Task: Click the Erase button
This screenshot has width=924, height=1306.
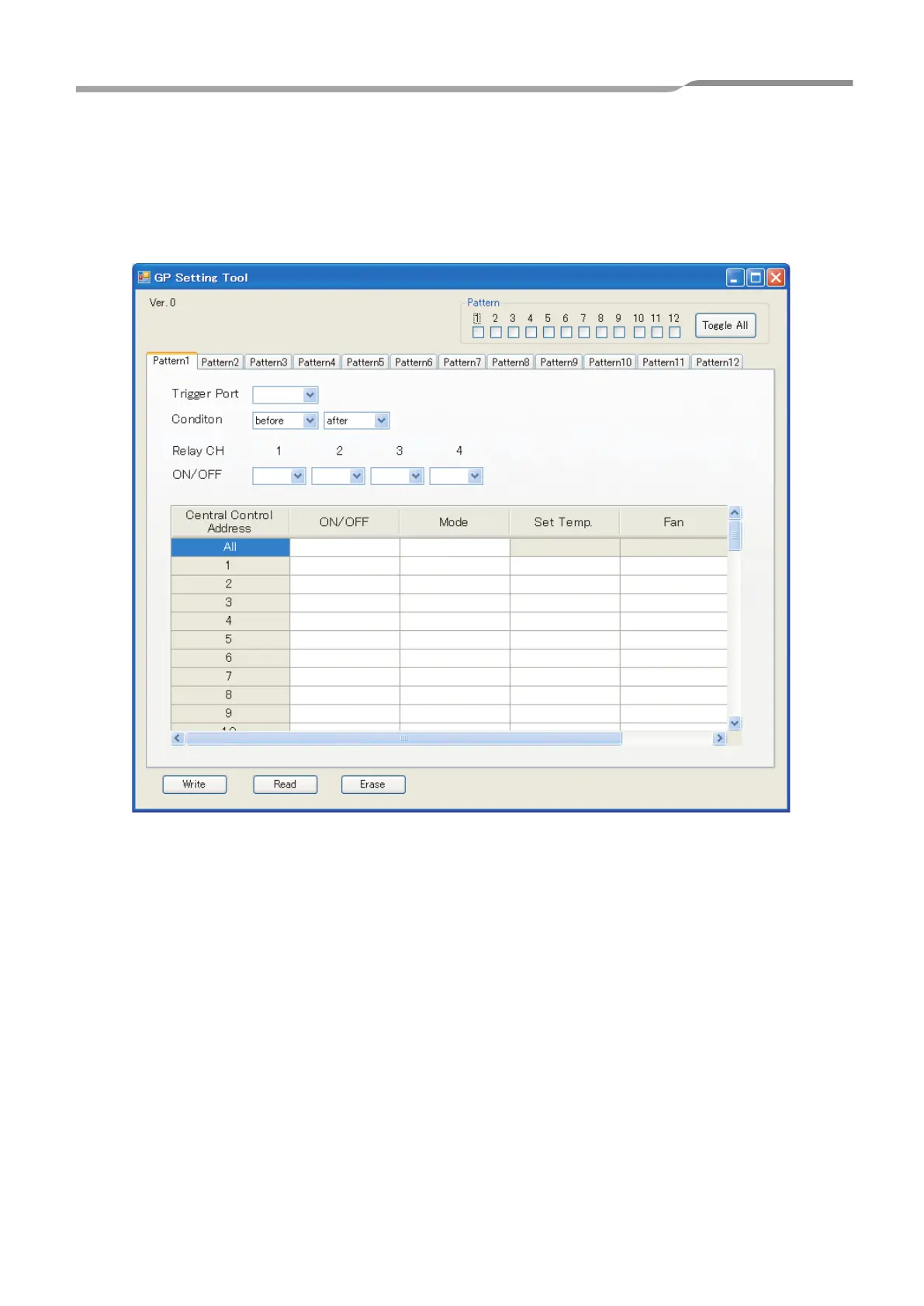Action: coord(373,785)
